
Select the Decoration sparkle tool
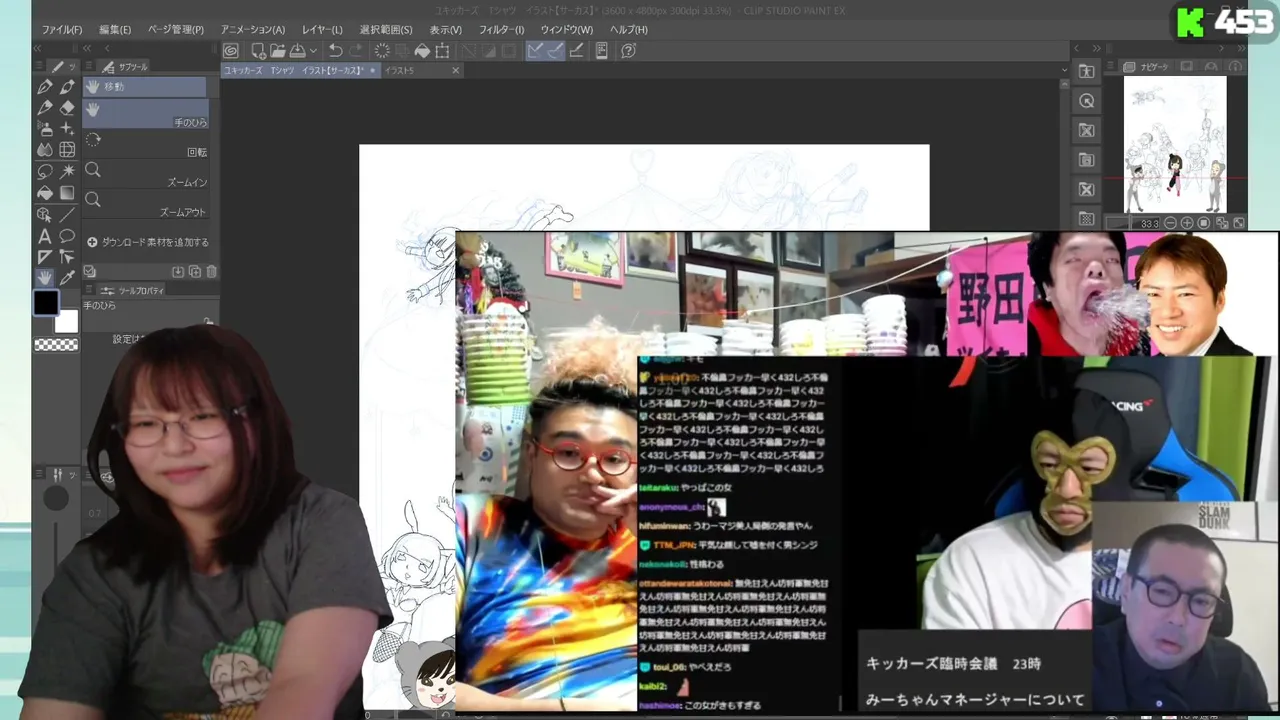click(x=67, y=129)
